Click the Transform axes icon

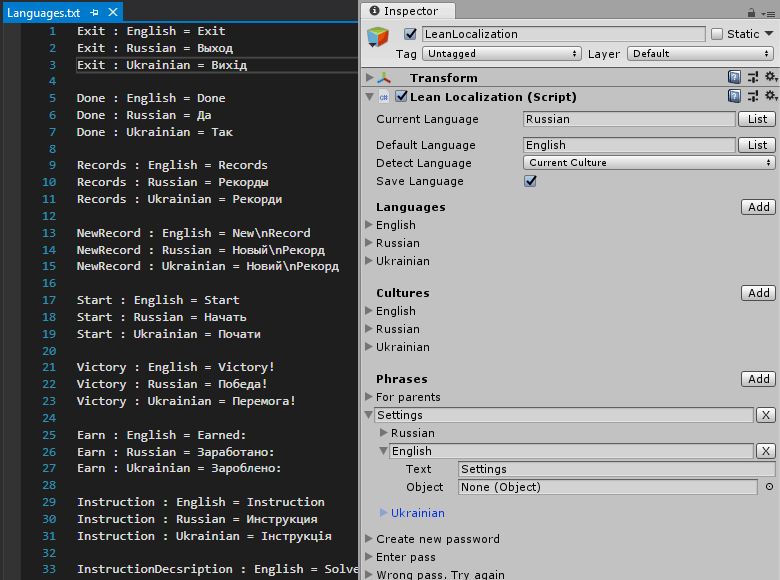pos(384,78)
